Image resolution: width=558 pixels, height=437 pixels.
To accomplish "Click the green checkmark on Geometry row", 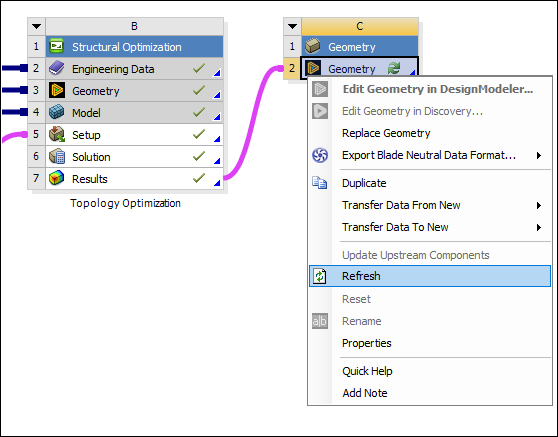I will [199, 90].
